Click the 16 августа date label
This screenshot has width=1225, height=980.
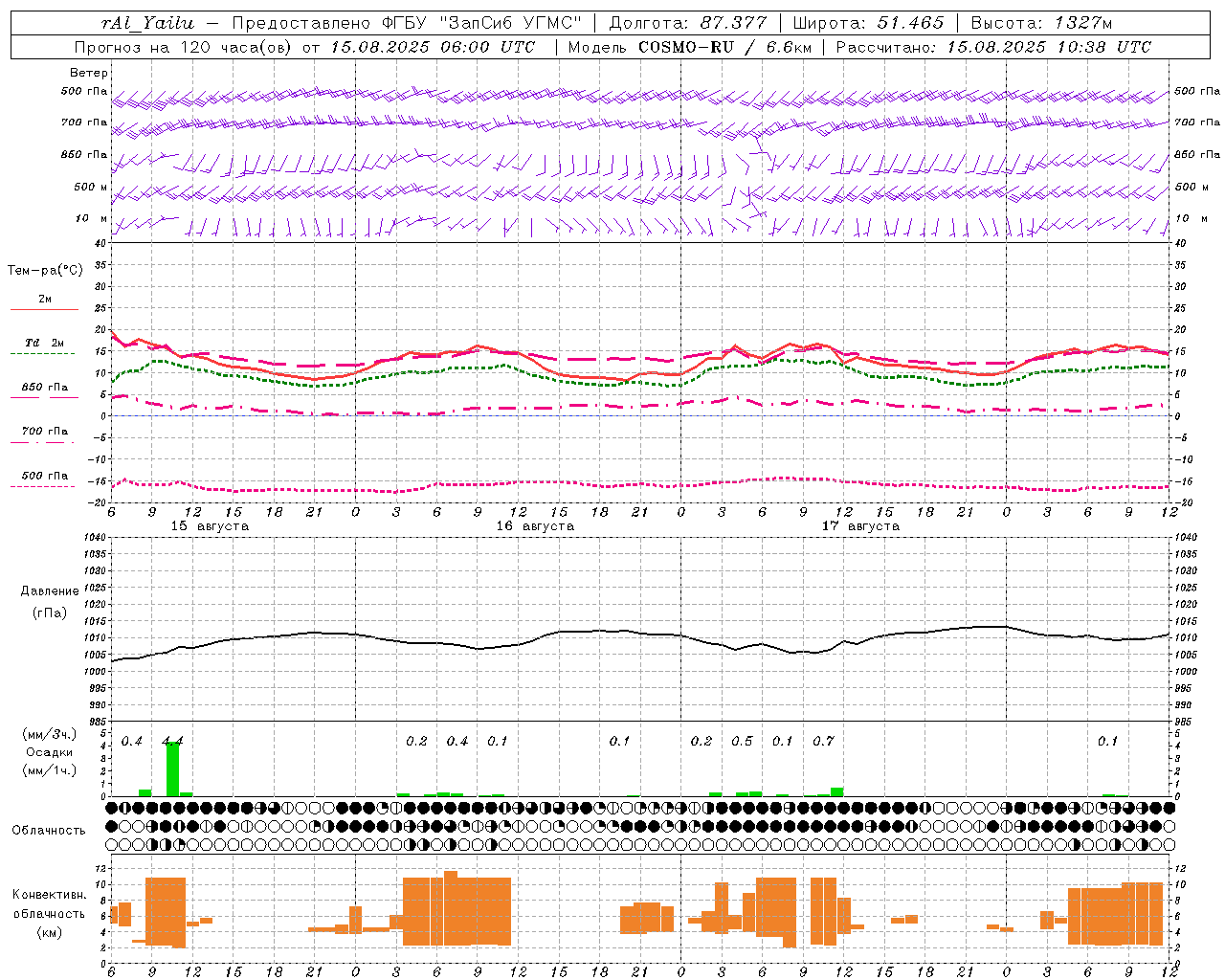pyautogui.click(x=535, y=526)
